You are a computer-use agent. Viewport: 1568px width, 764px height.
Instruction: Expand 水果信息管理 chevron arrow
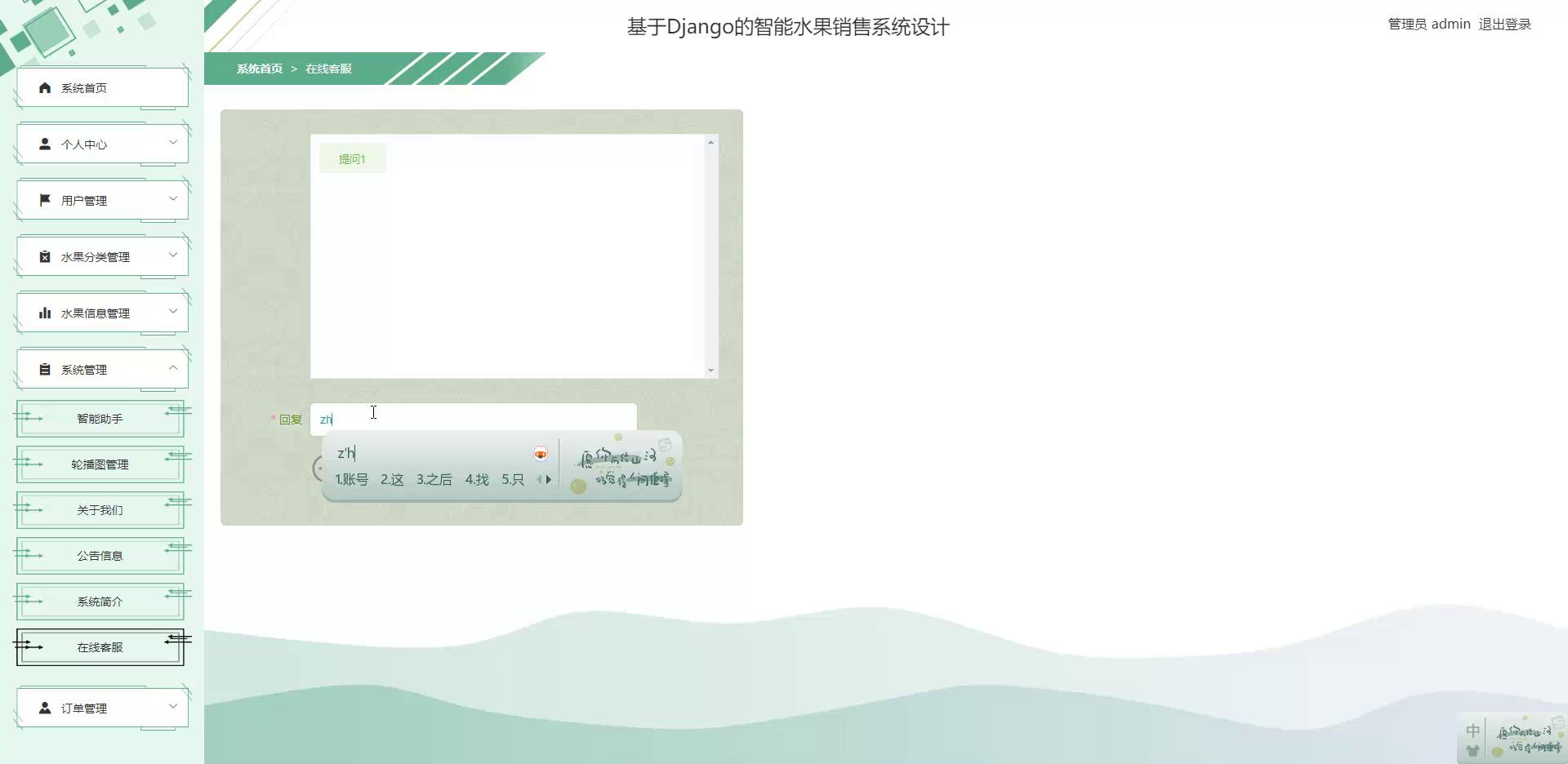pyautogui.click(x=173, y=311)
